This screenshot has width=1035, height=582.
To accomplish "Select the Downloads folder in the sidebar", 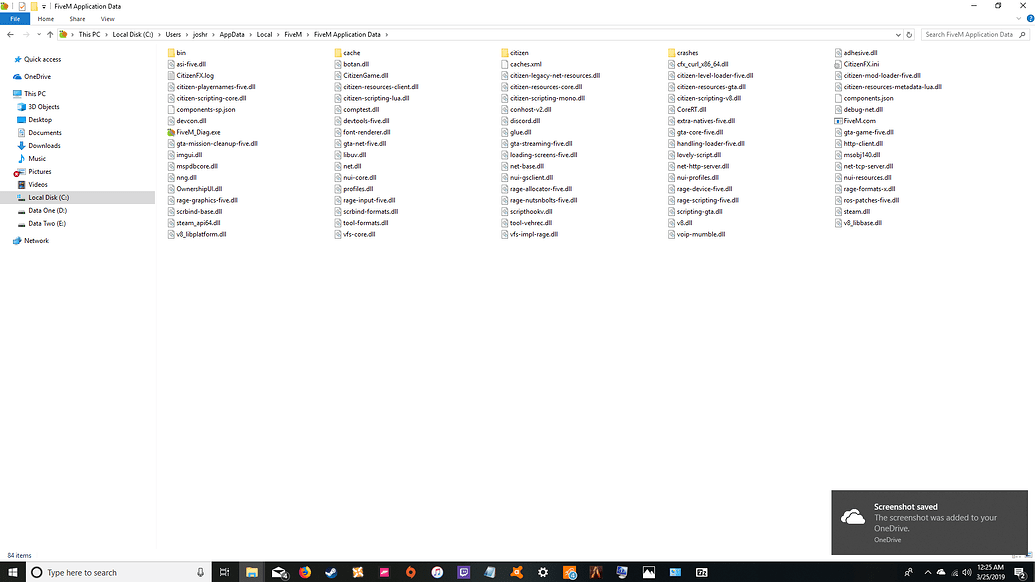I will click(43, 145).
